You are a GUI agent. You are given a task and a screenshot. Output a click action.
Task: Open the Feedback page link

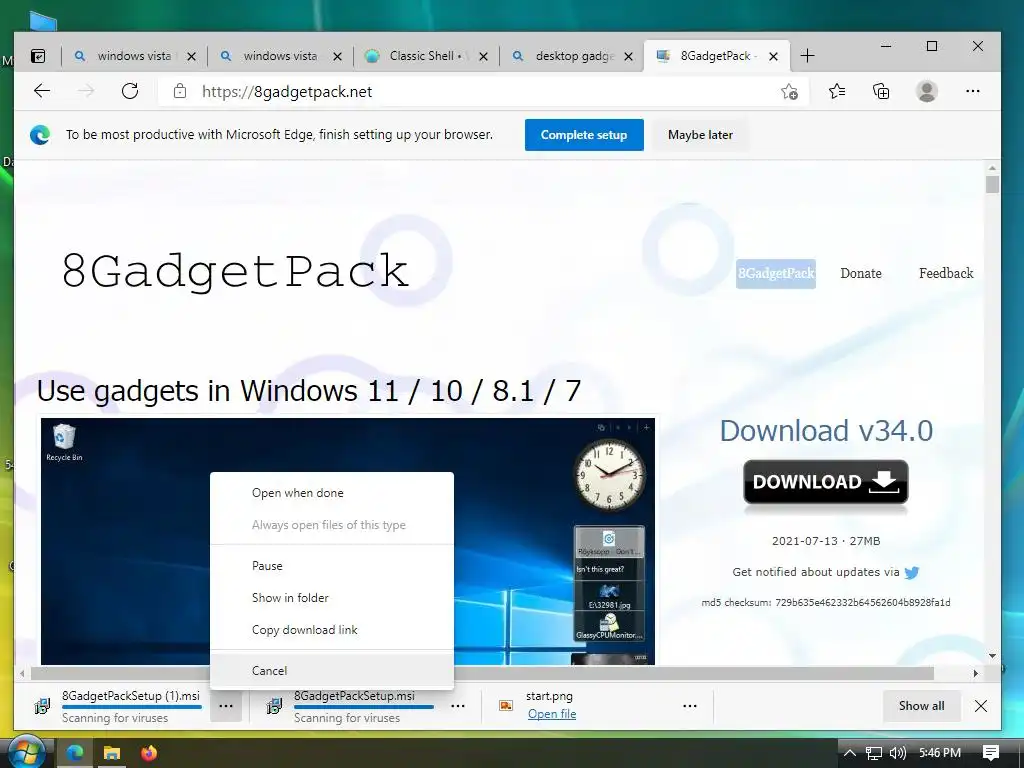[946, 273]
